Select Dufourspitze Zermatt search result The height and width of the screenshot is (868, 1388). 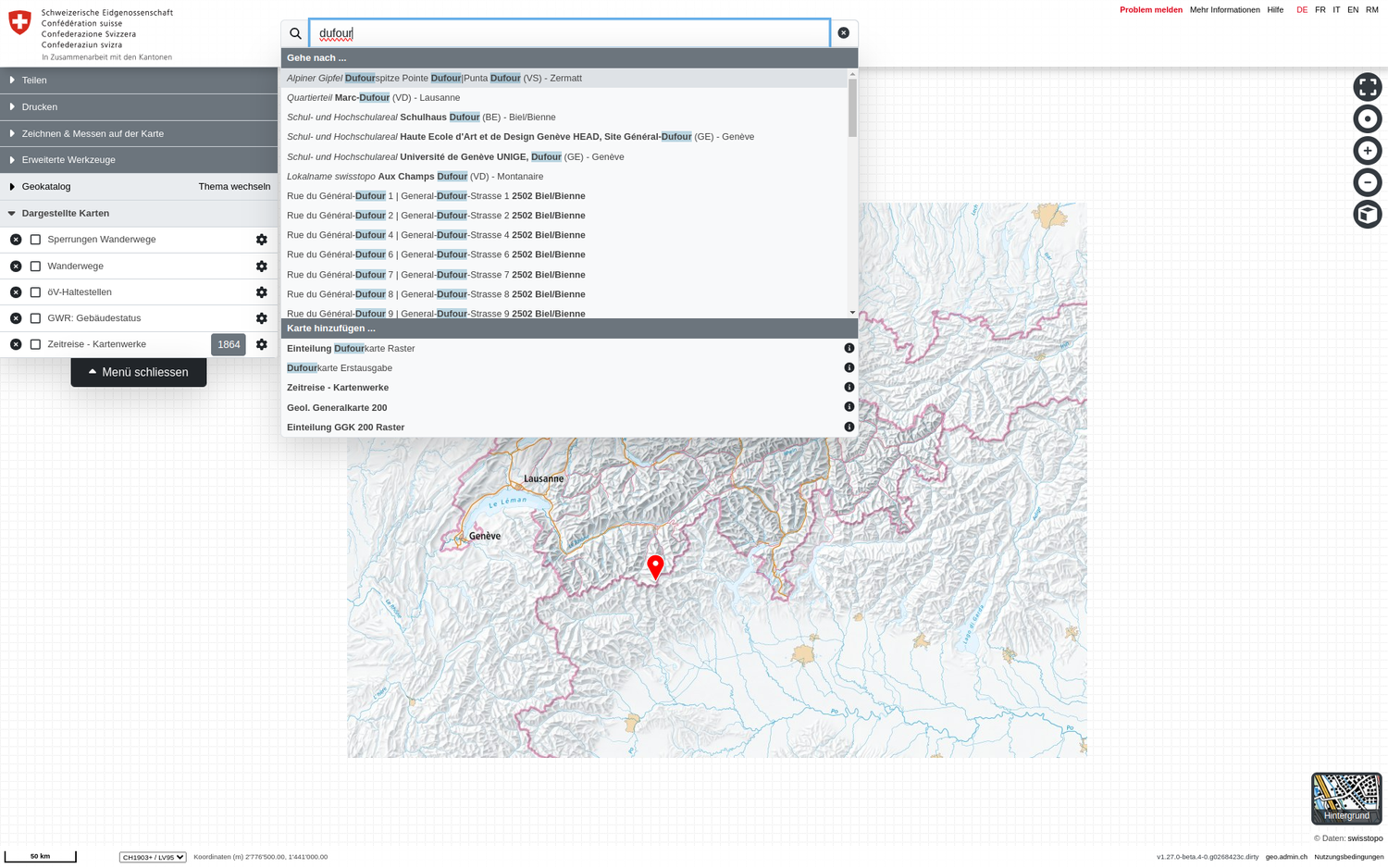pos(434,79)
